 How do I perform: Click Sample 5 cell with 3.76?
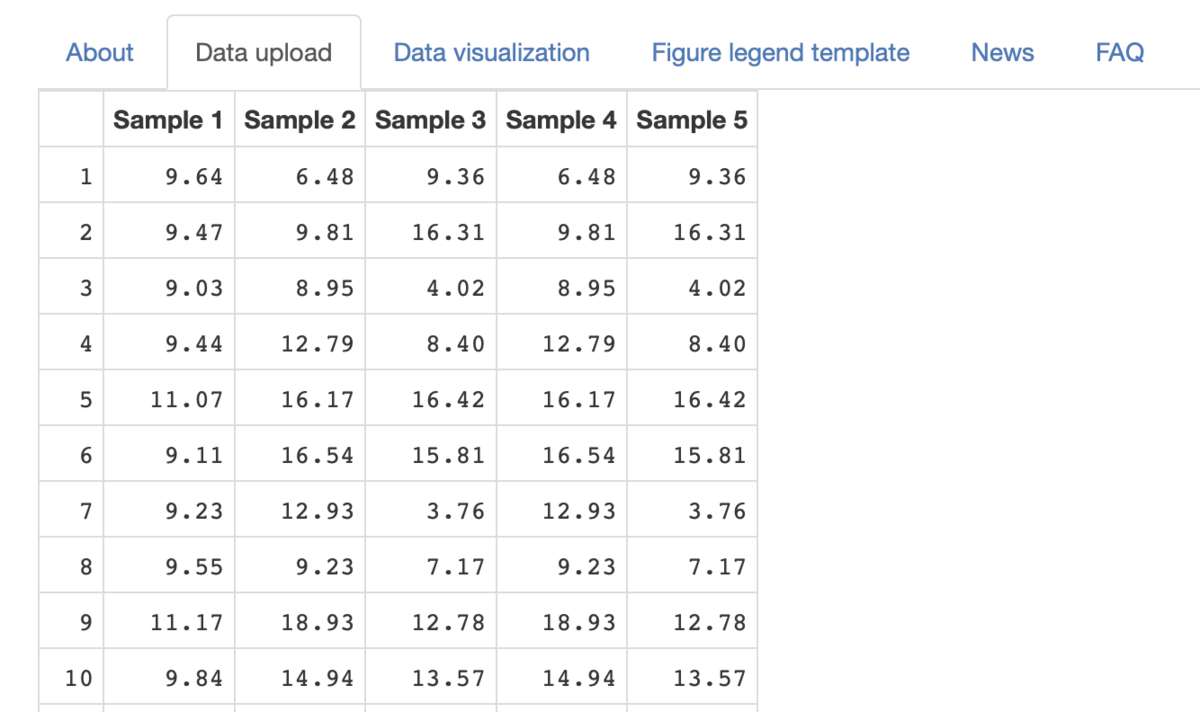coord(692,511)
